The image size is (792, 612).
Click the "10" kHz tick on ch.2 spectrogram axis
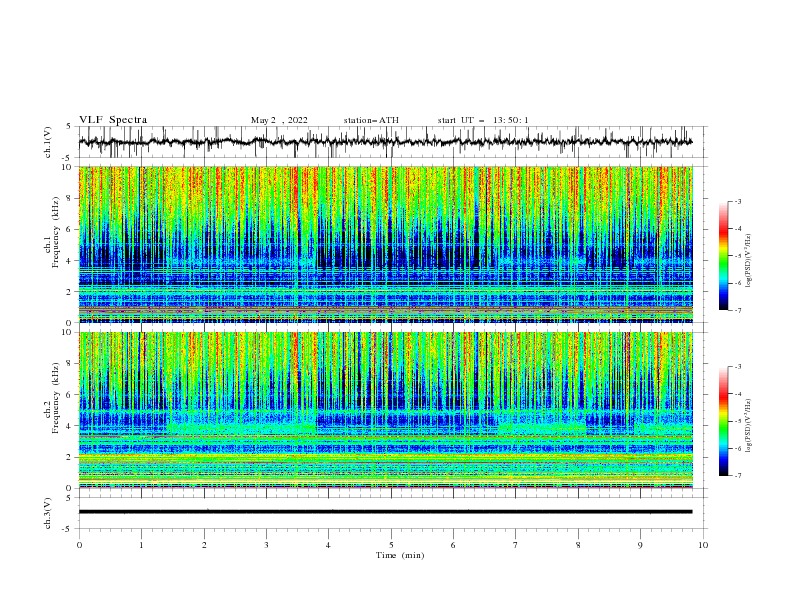pyautogui.click(x=67, y=332)
